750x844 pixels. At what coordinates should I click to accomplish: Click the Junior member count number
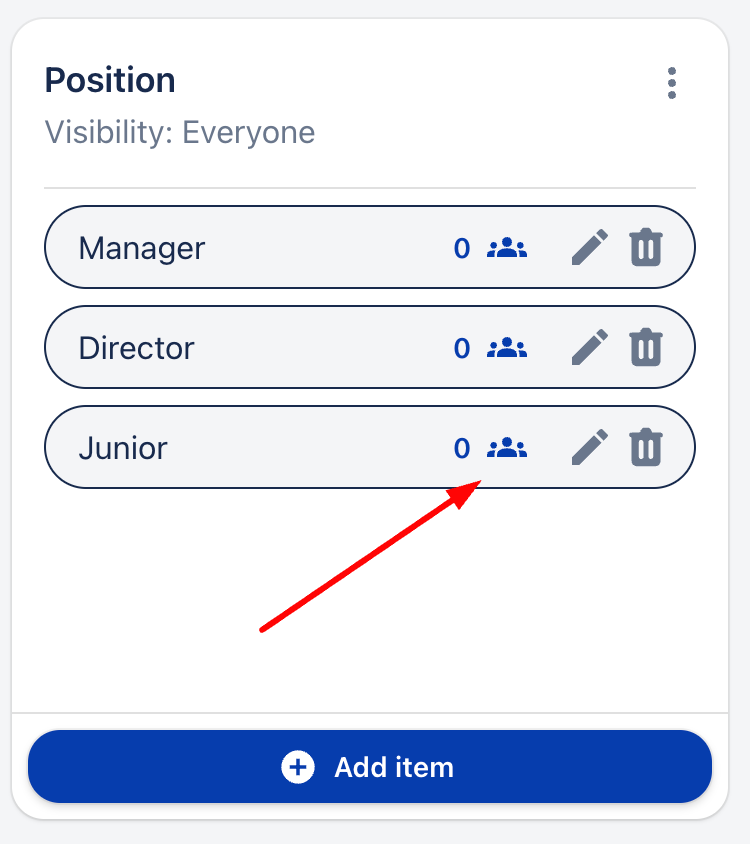tap(462, 448)
